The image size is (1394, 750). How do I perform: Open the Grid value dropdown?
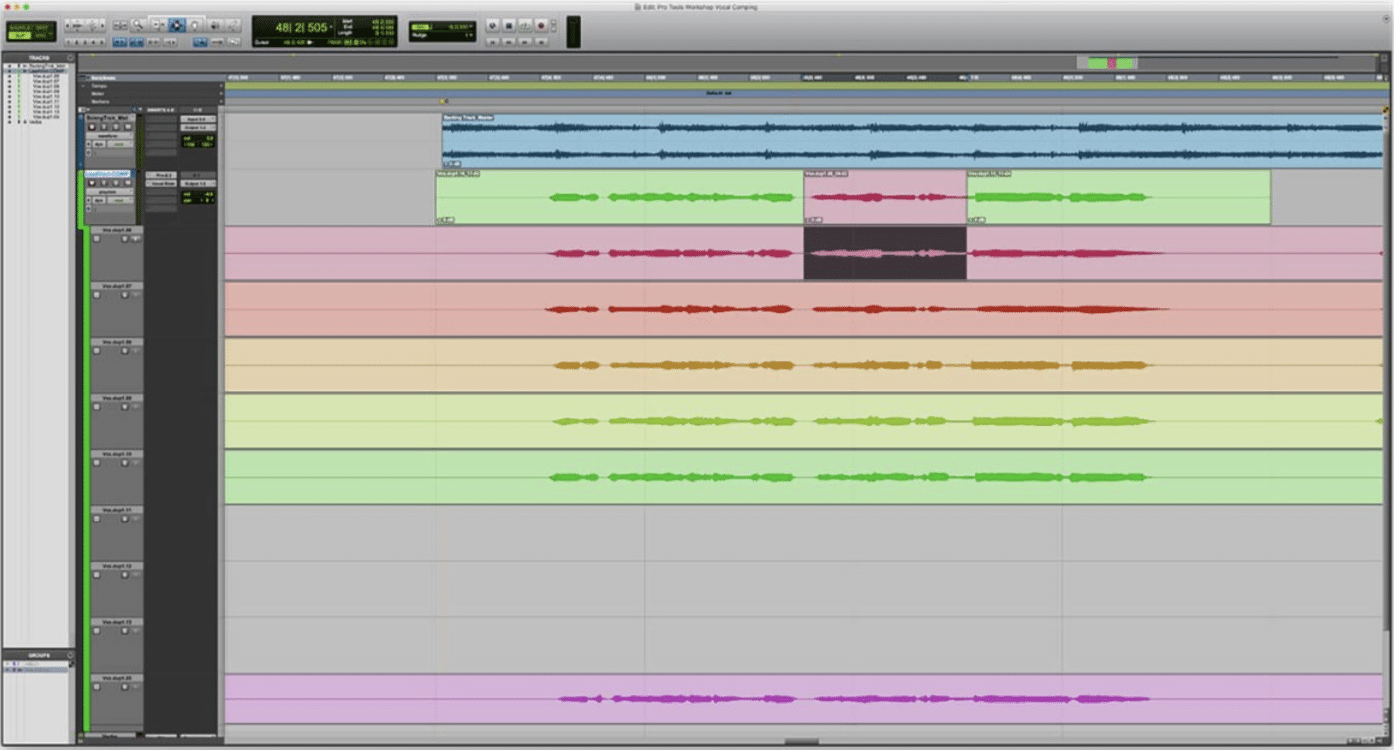pos(469,27)
